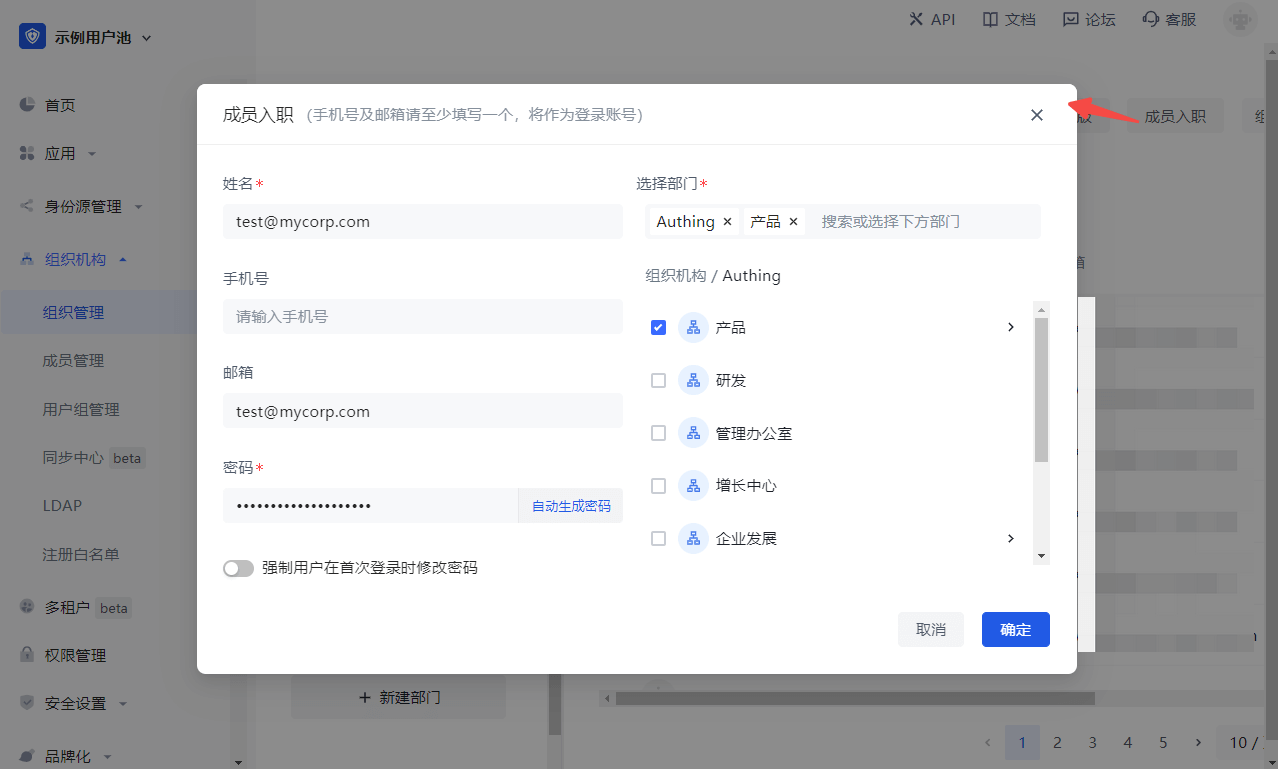Click the 首页 pie chart icon in sidebar

pos(27,105)
